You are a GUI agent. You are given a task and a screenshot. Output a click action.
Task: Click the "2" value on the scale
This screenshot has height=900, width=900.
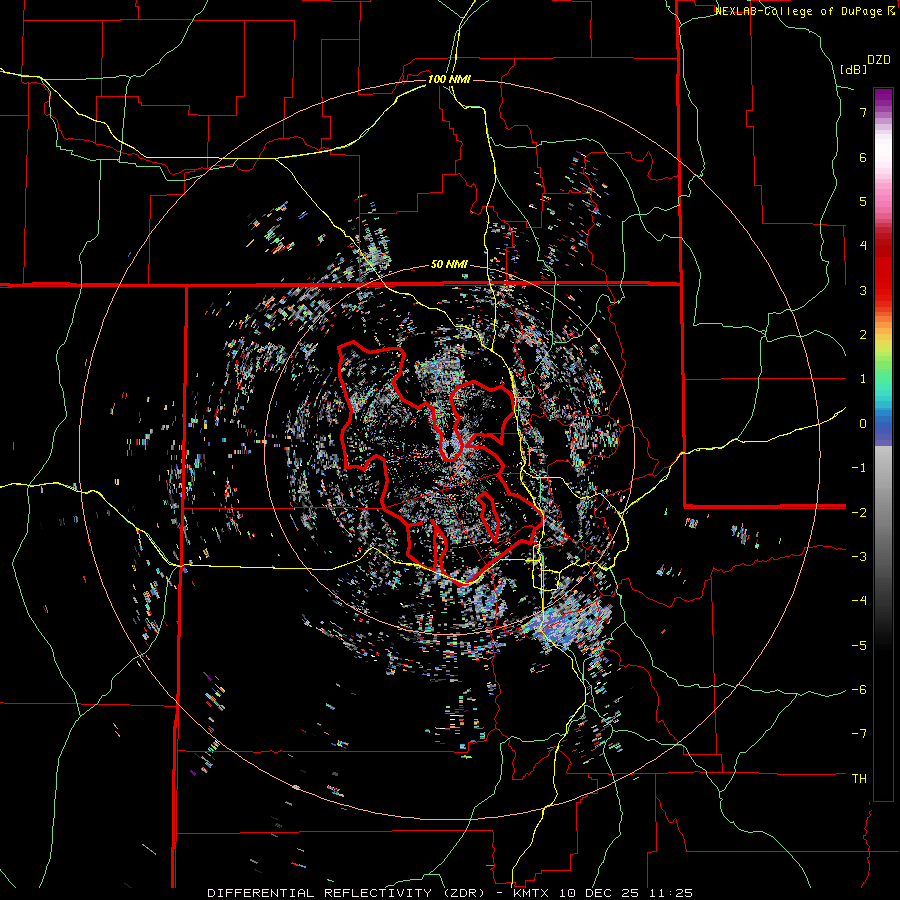click(863, 334)
